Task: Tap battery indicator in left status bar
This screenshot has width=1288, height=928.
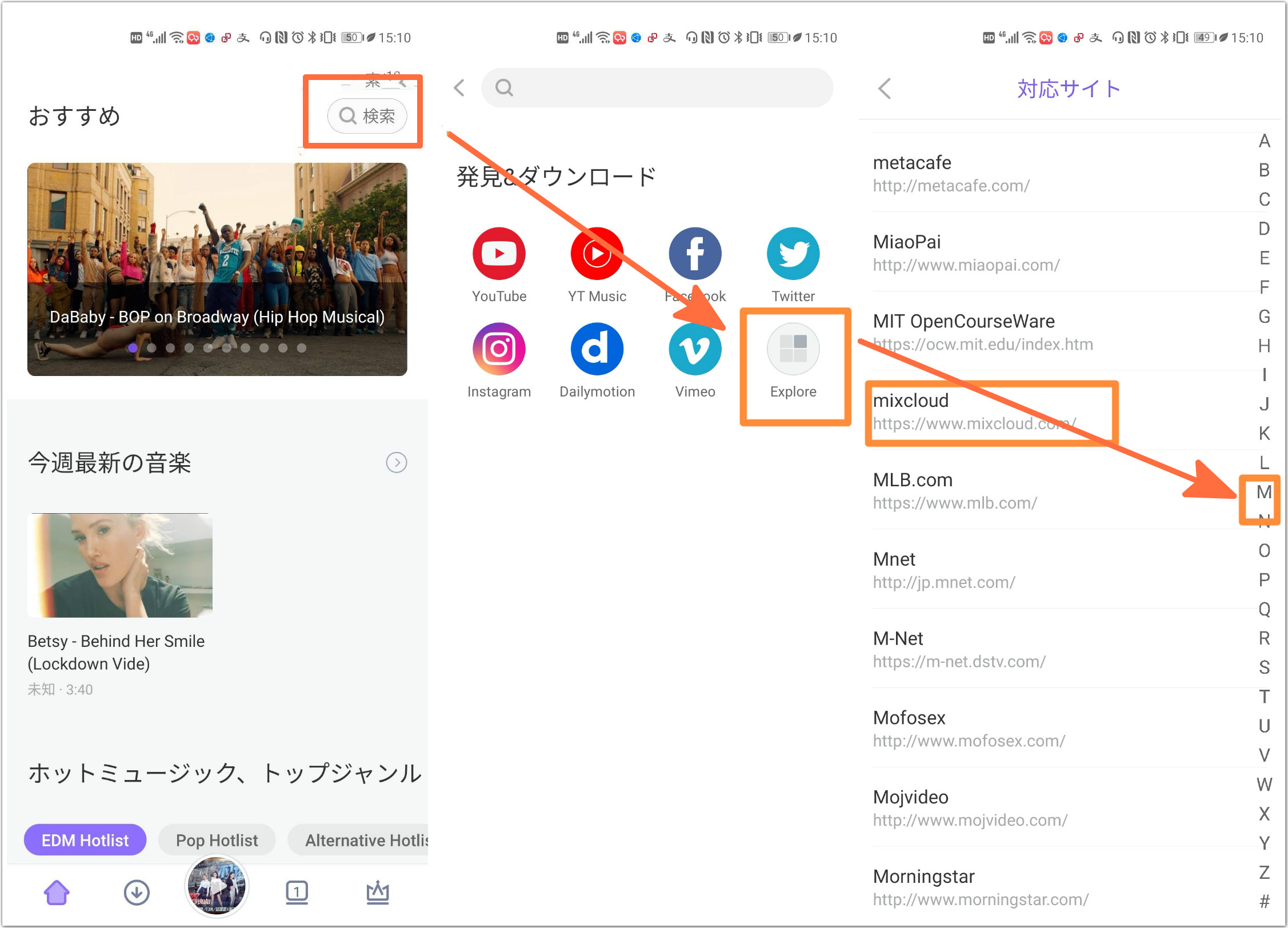Action: pos(352,38)
